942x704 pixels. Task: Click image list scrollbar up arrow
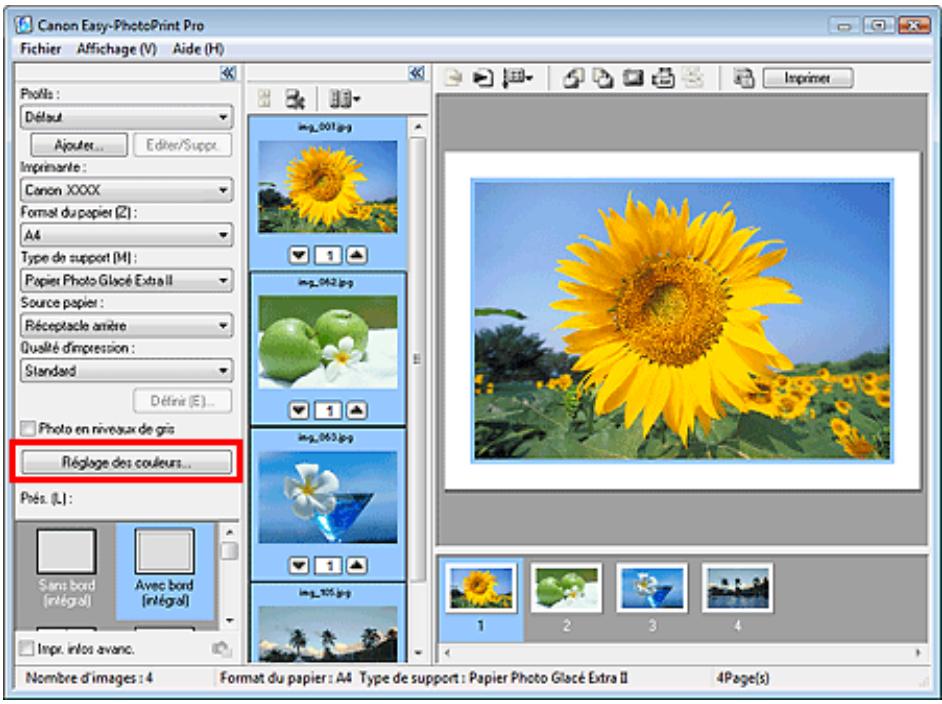418,127
